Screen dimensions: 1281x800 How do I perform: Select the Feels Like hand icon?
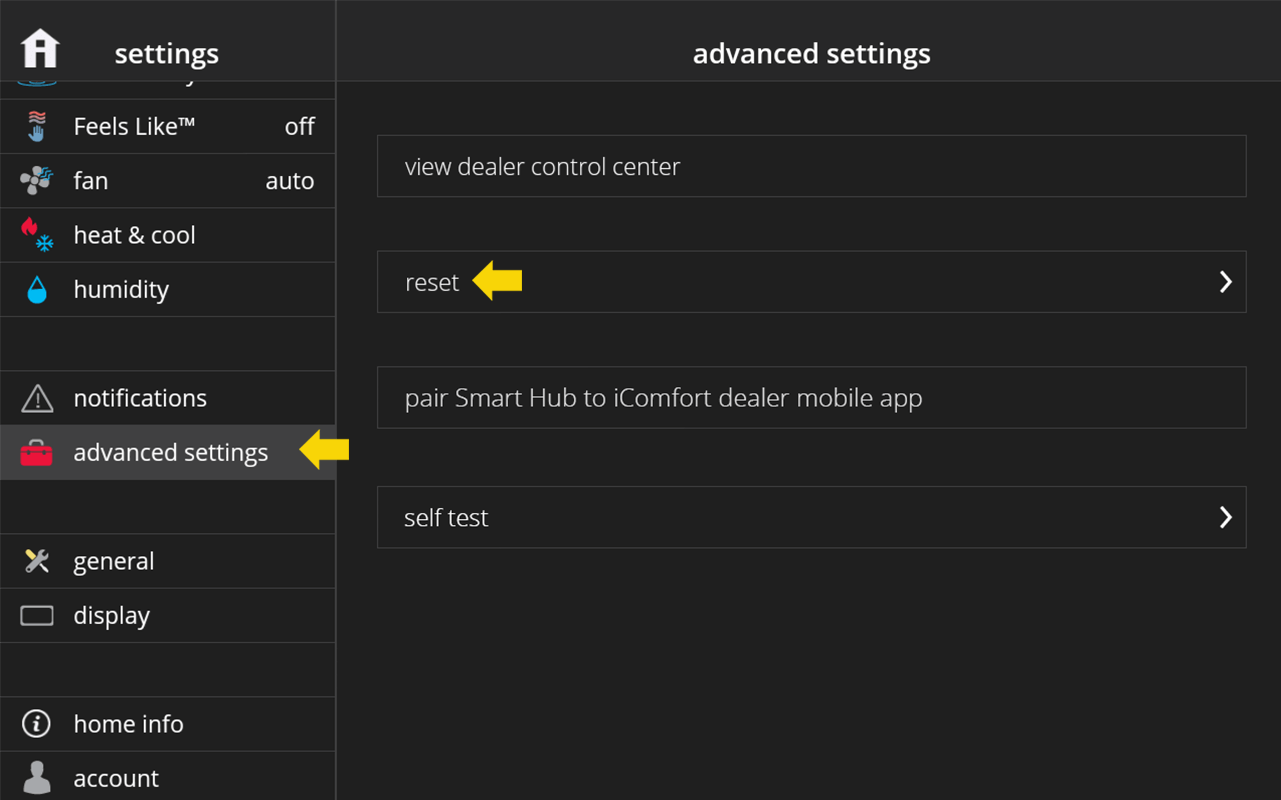[x=37, y=126]
